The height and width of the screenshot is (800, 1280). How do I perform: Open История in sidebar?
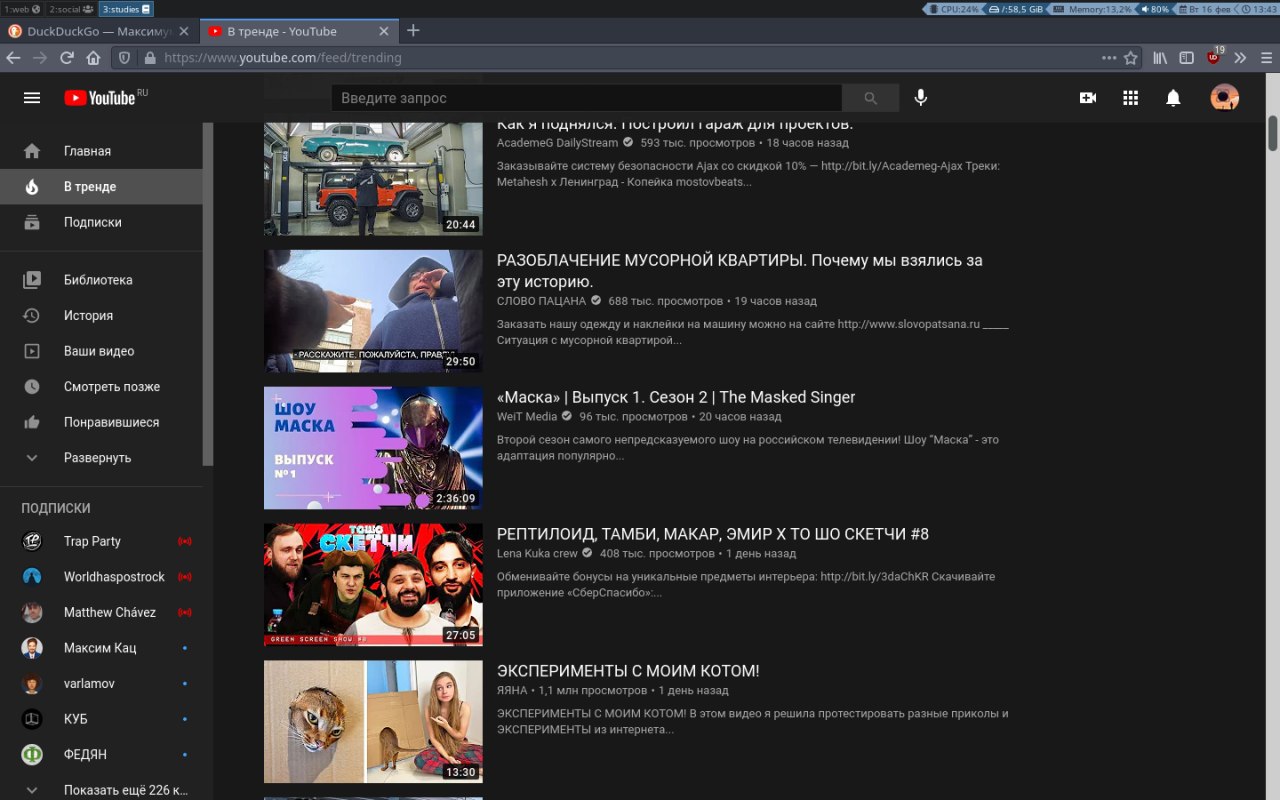pos(101,316)
